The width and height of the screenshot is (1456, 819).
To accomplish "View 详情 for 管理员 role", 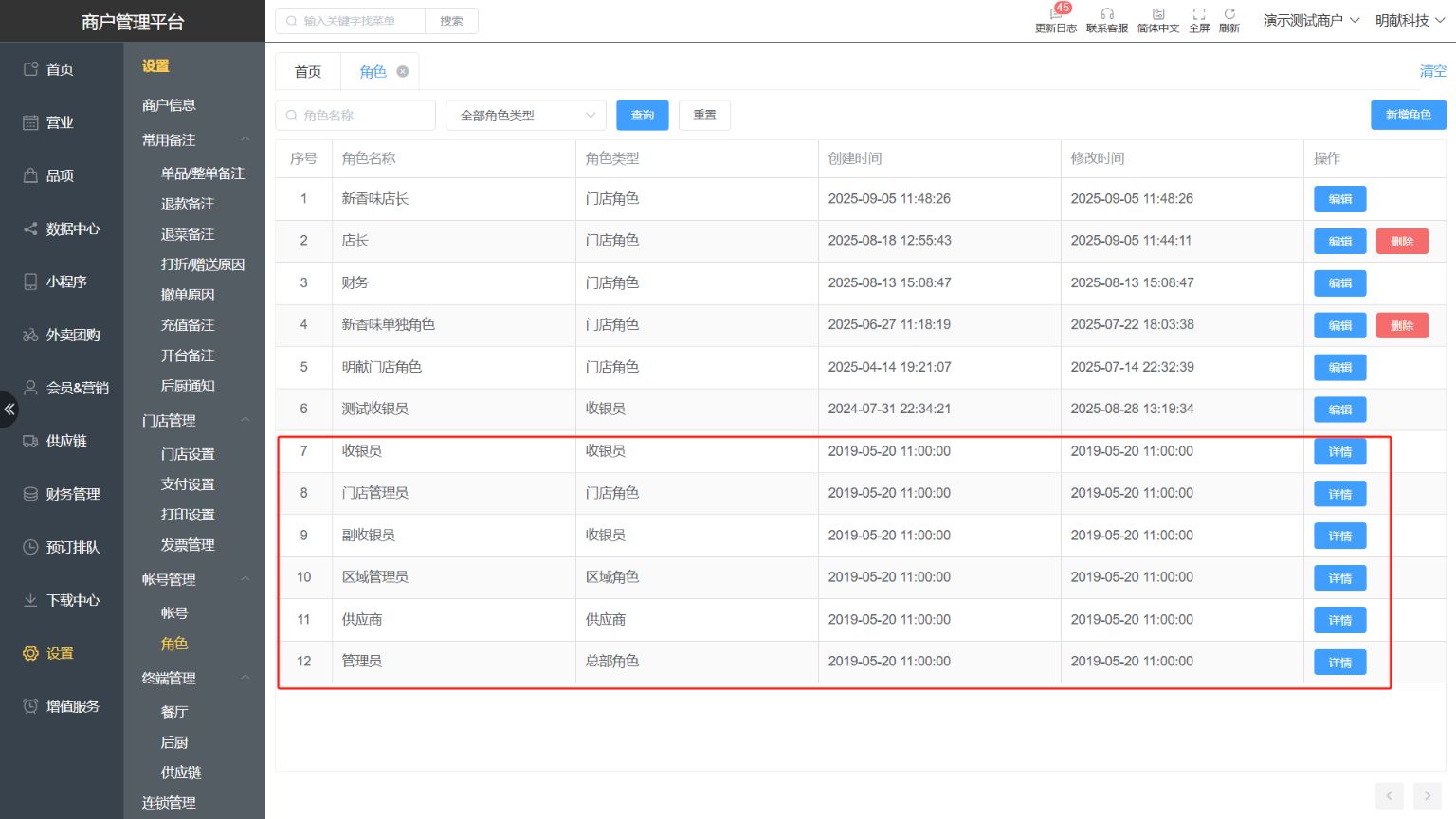I will tap(1340, 663).
